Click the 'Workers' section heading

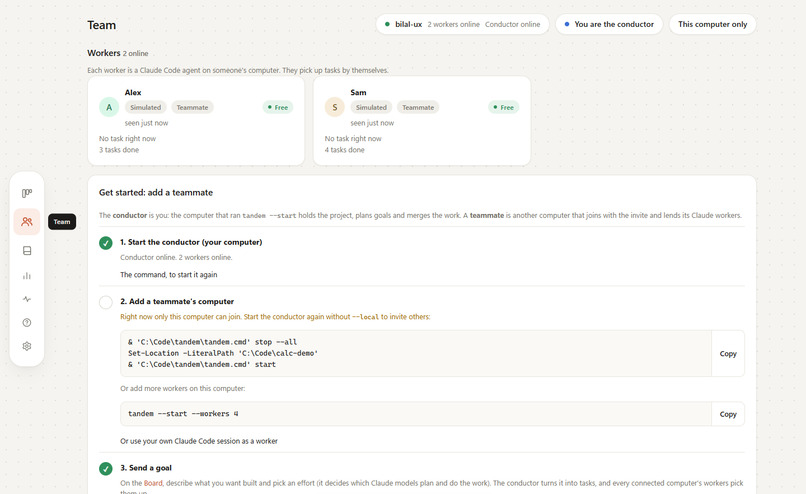(104, 53)
